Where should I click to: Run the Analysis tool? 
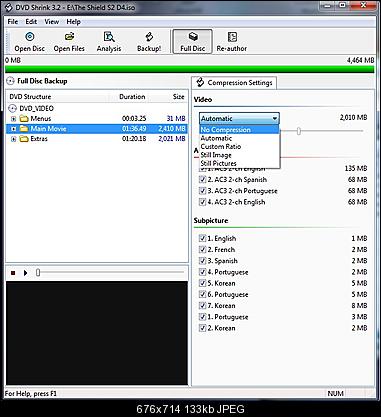pyautogui.click(x=109, y=42)
